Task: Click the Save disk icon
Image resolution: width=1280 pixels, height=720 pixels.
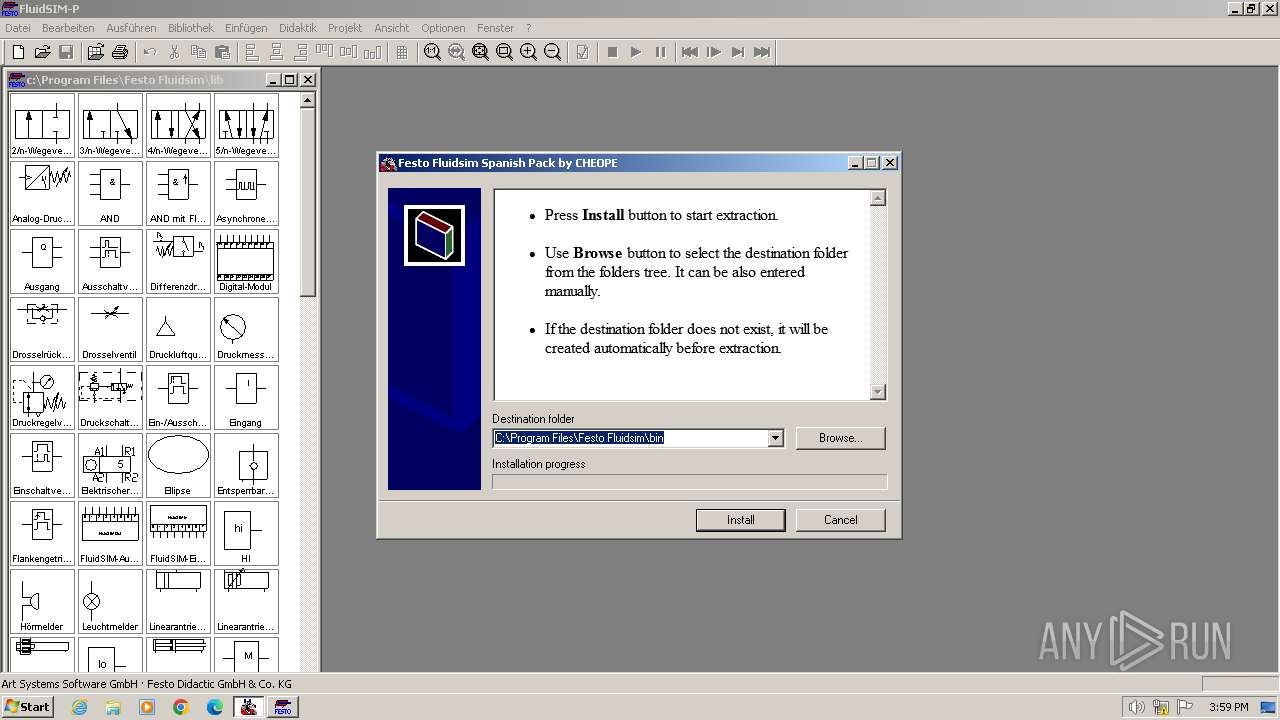Action: coord(66,52)
